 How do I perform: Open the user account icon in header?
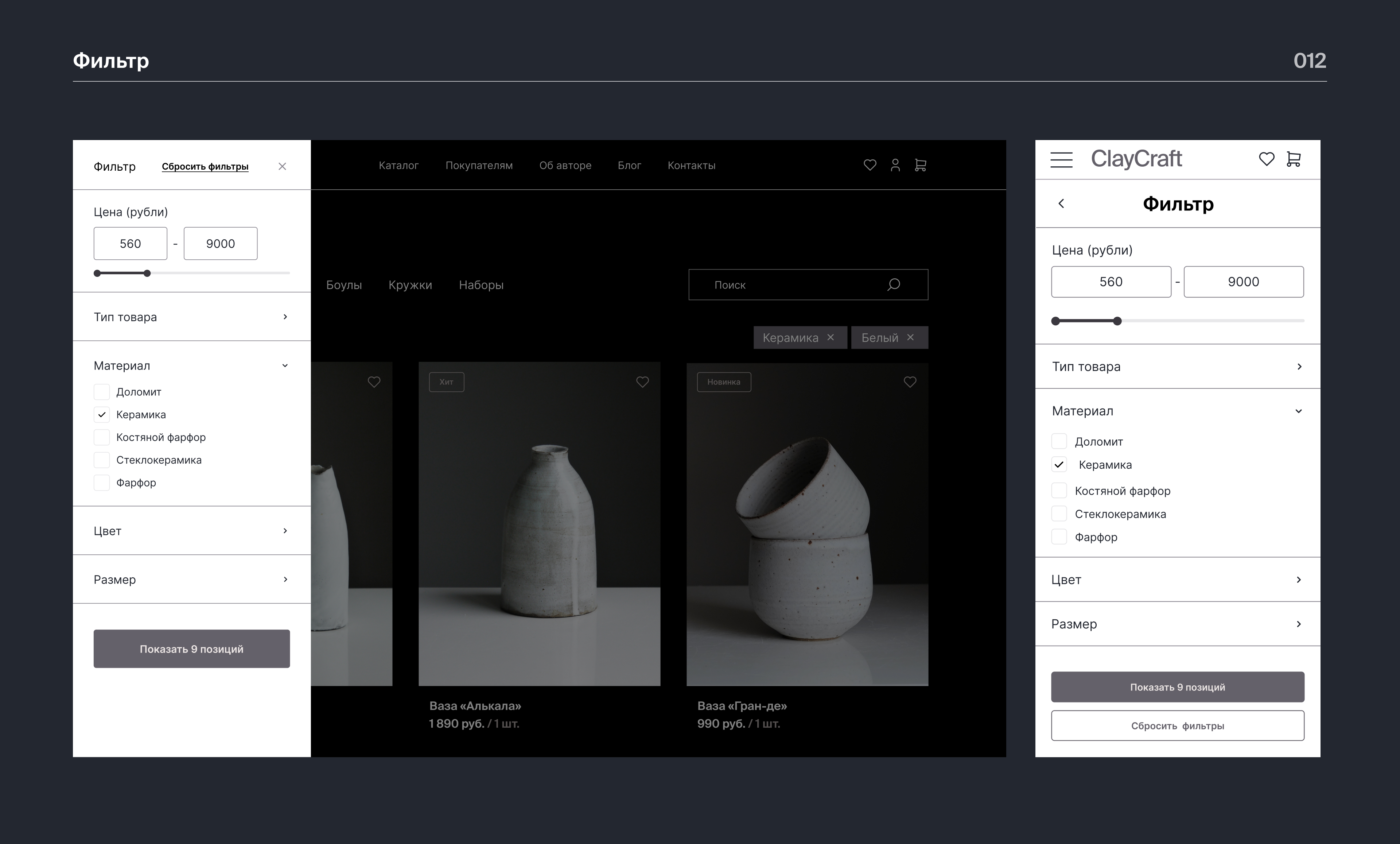(x=895, y=165)
